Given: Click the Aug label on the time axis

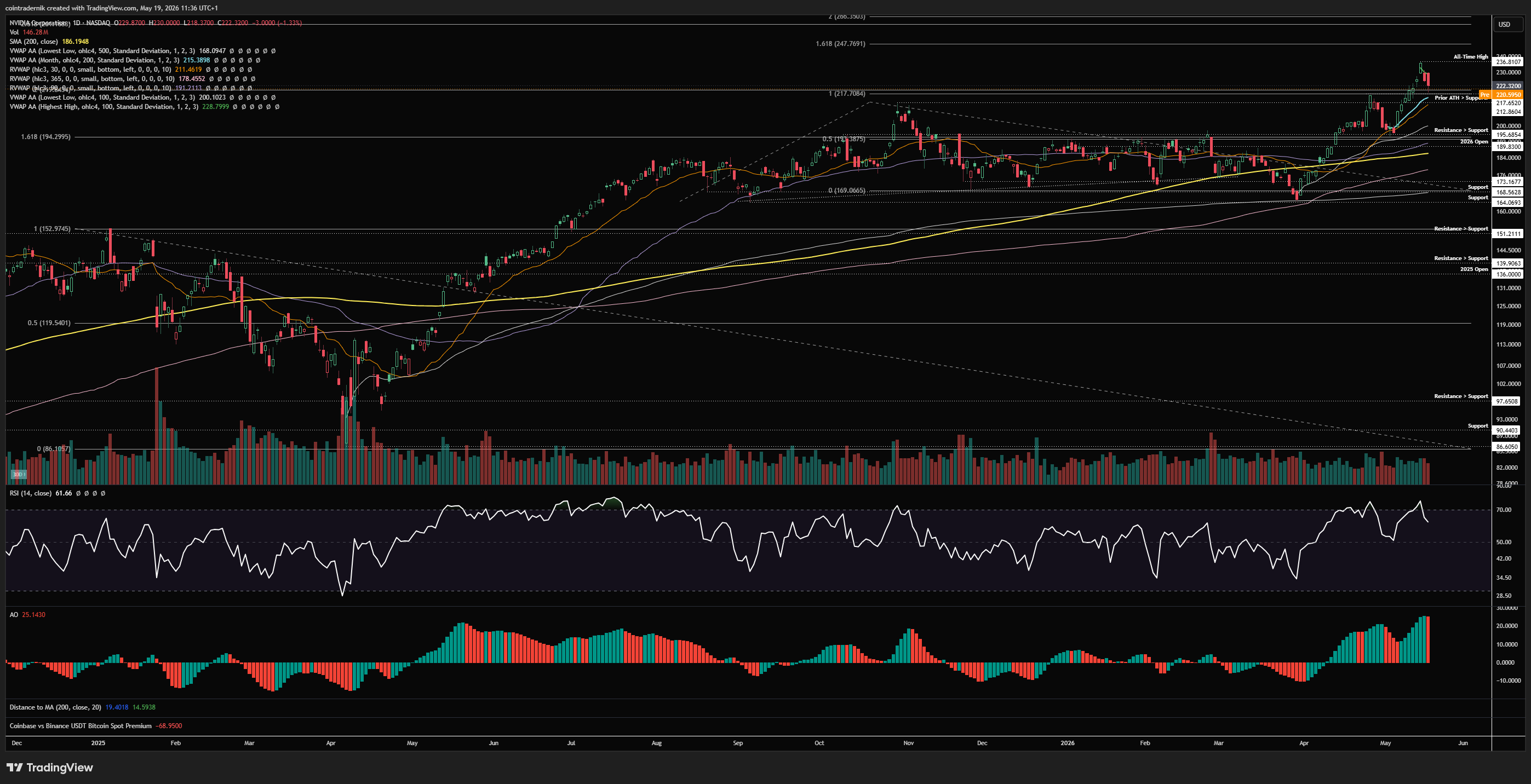Looking at the screenshot, I should coord(657,743).
